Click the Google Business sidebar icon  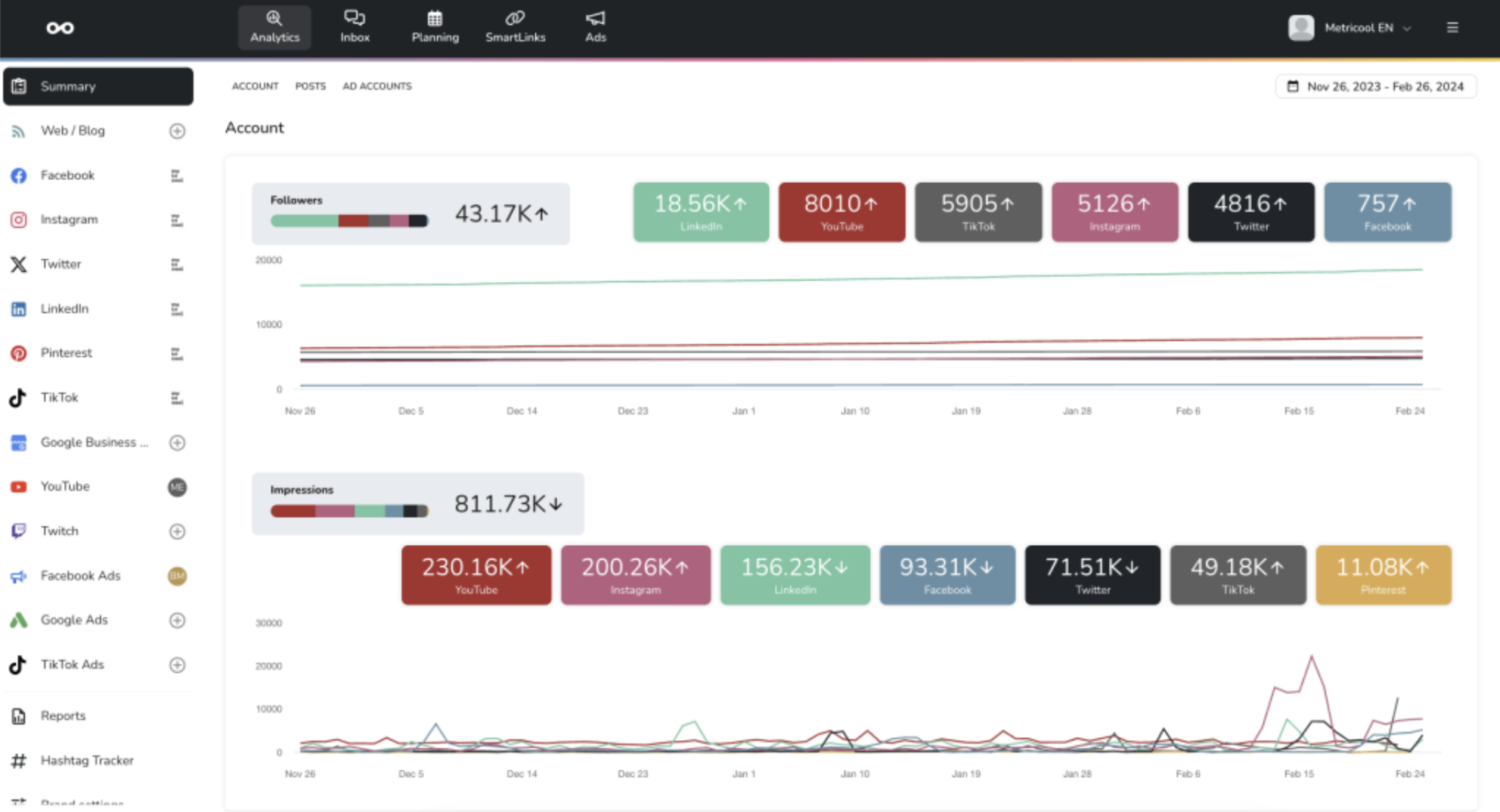(18, 442)
